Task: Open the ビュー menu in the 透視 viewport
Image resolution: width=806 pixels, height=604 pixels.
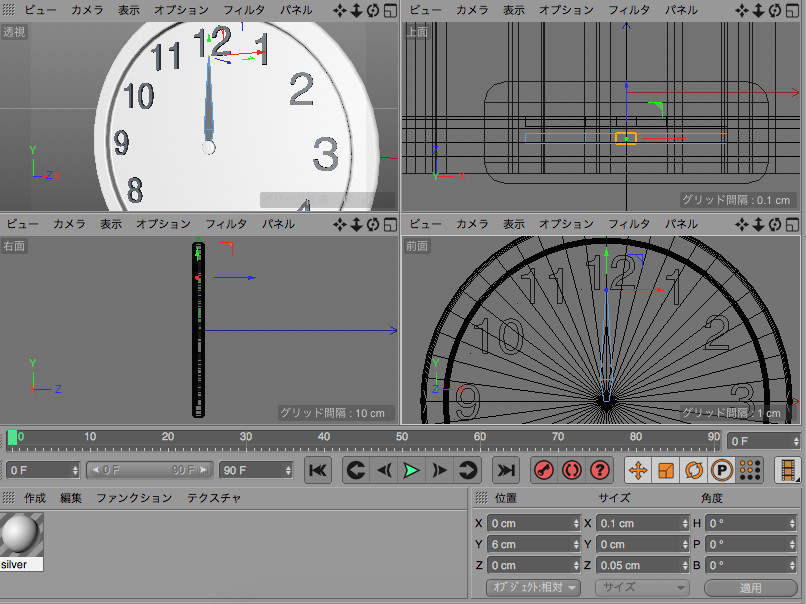Action: (x=41, y=10)
